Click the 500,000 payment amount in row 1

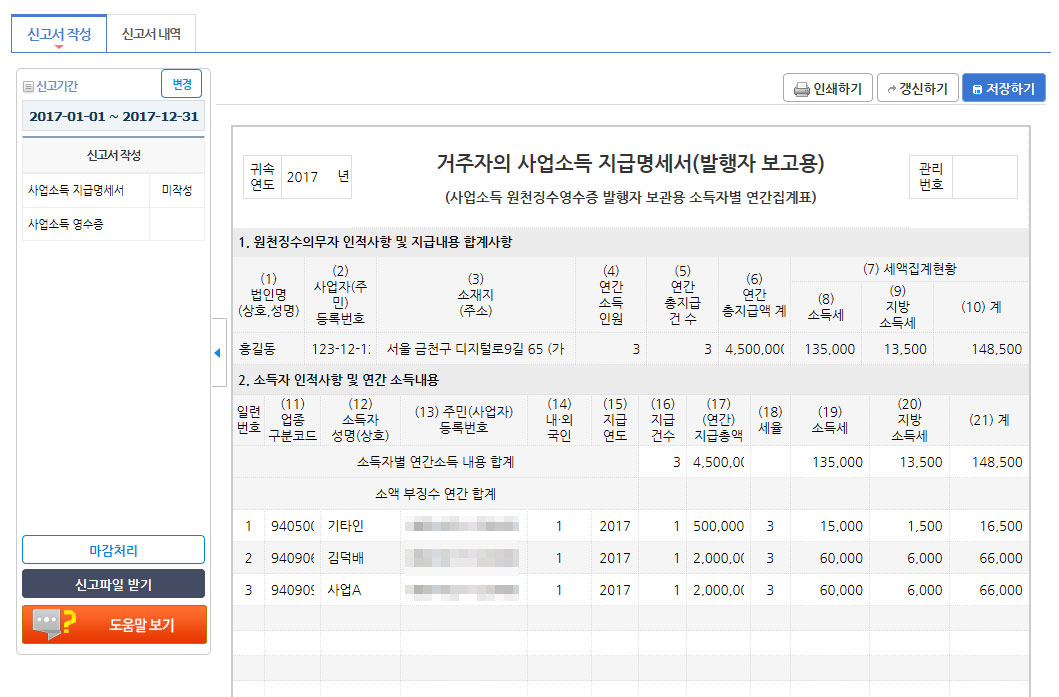(718, 526)
